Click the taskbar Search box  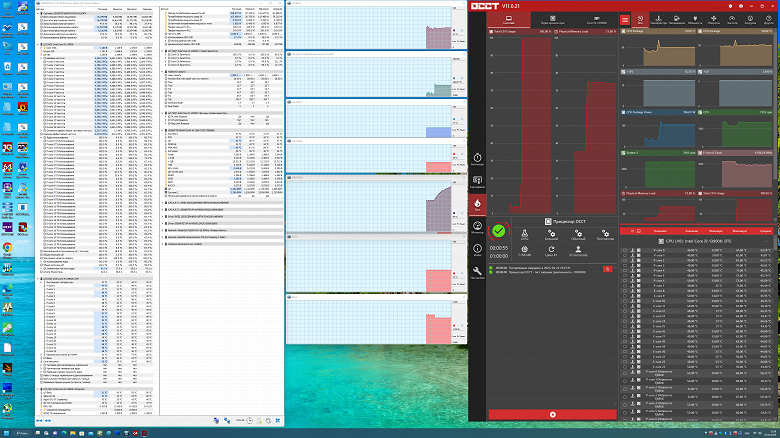[22, 433]
